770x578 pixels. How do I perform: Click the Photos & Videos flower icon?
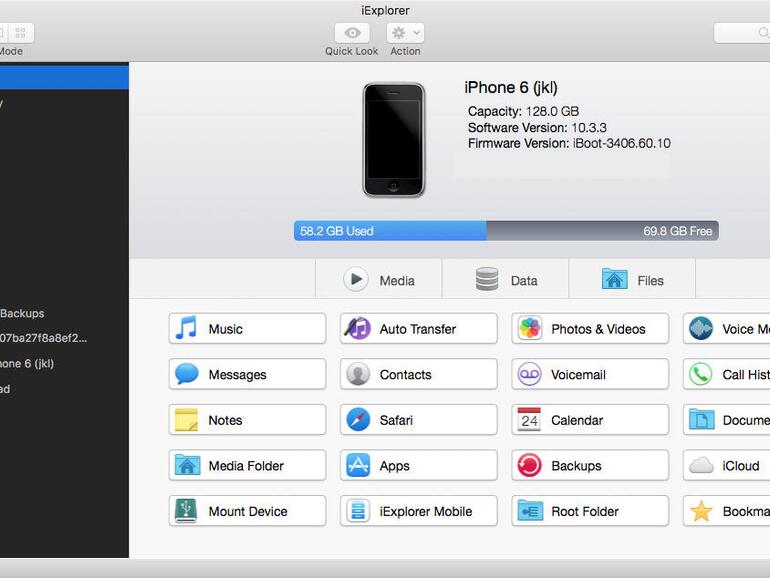(530, 328)
